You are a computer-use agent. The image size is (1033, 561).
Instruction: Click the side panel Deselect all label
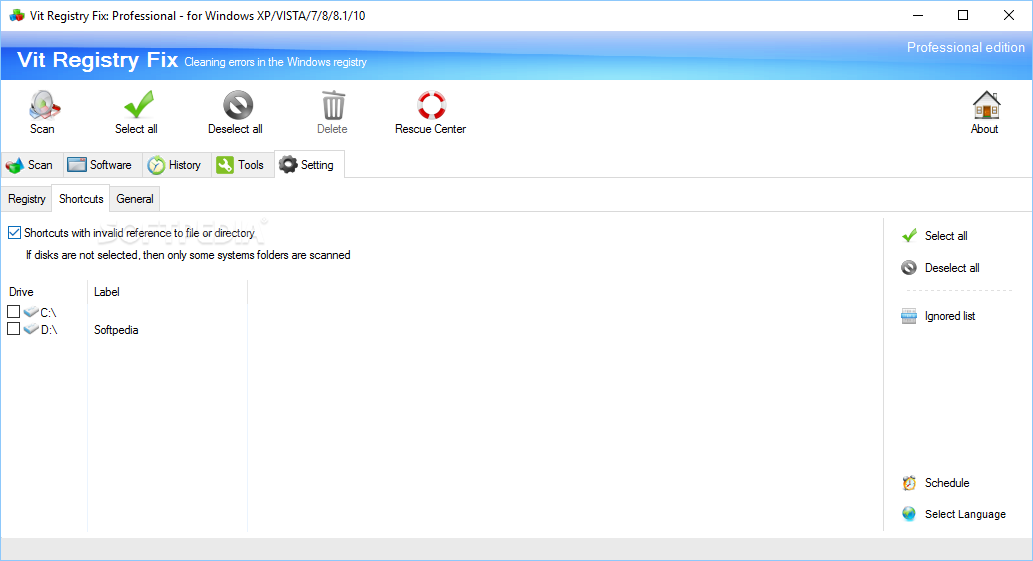tap(952, 268)
